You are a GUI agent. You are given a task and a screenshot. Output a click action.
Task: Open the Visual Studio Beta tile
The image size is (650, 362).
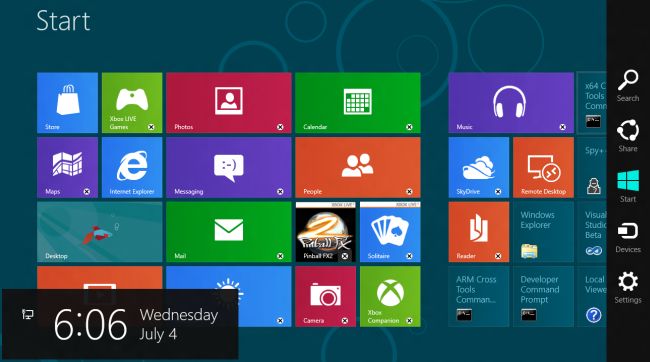[592, 232]
